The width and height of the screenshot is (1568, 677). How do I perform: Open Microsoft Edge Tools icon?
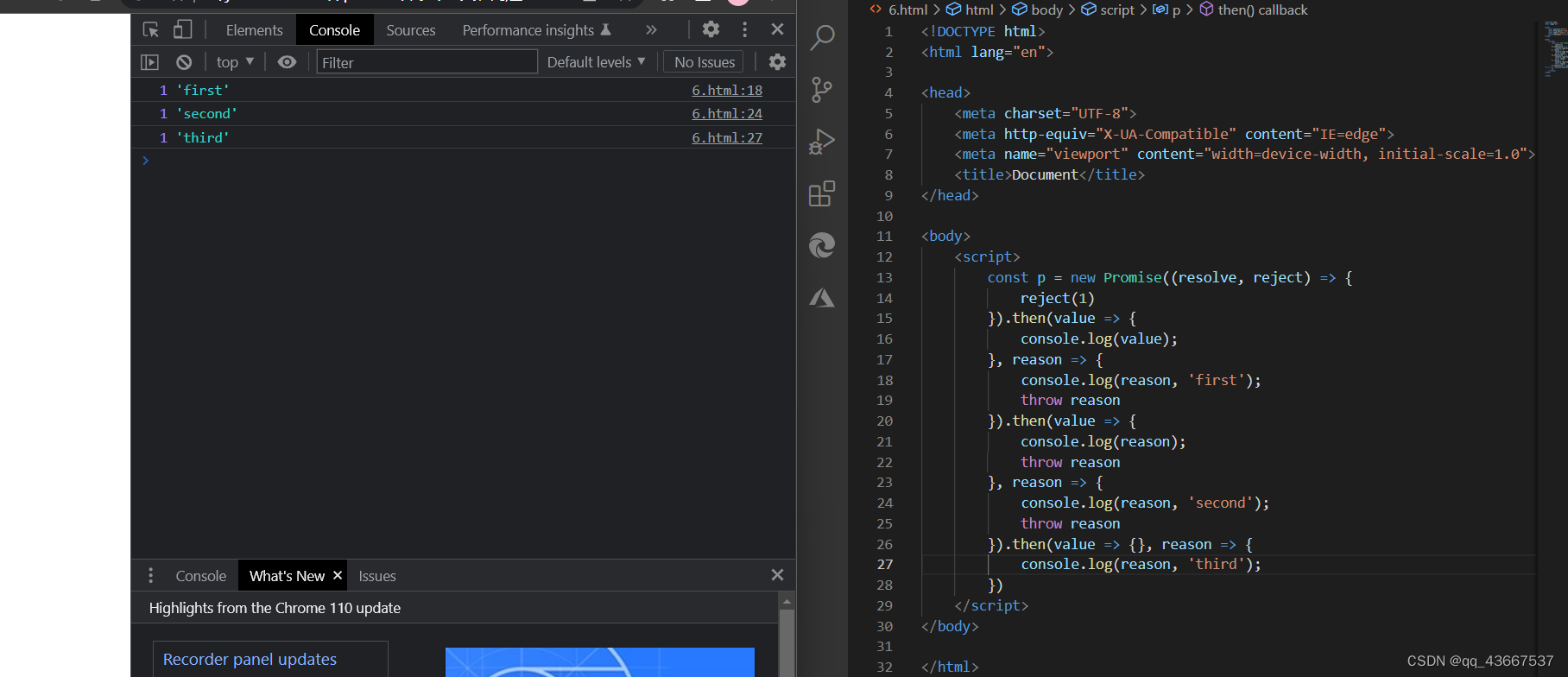(822, 245)
